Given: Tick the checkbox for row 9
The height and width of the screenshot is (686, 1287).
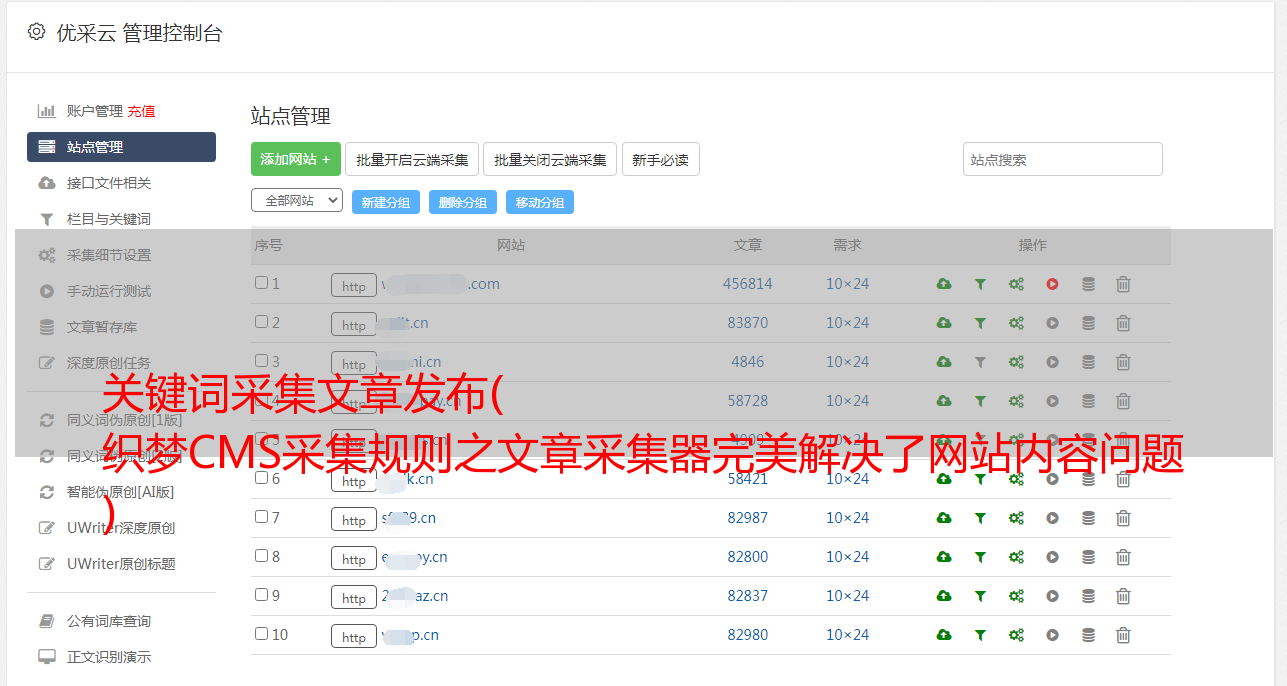Looking at the screenshot, I should coord(261,595).
